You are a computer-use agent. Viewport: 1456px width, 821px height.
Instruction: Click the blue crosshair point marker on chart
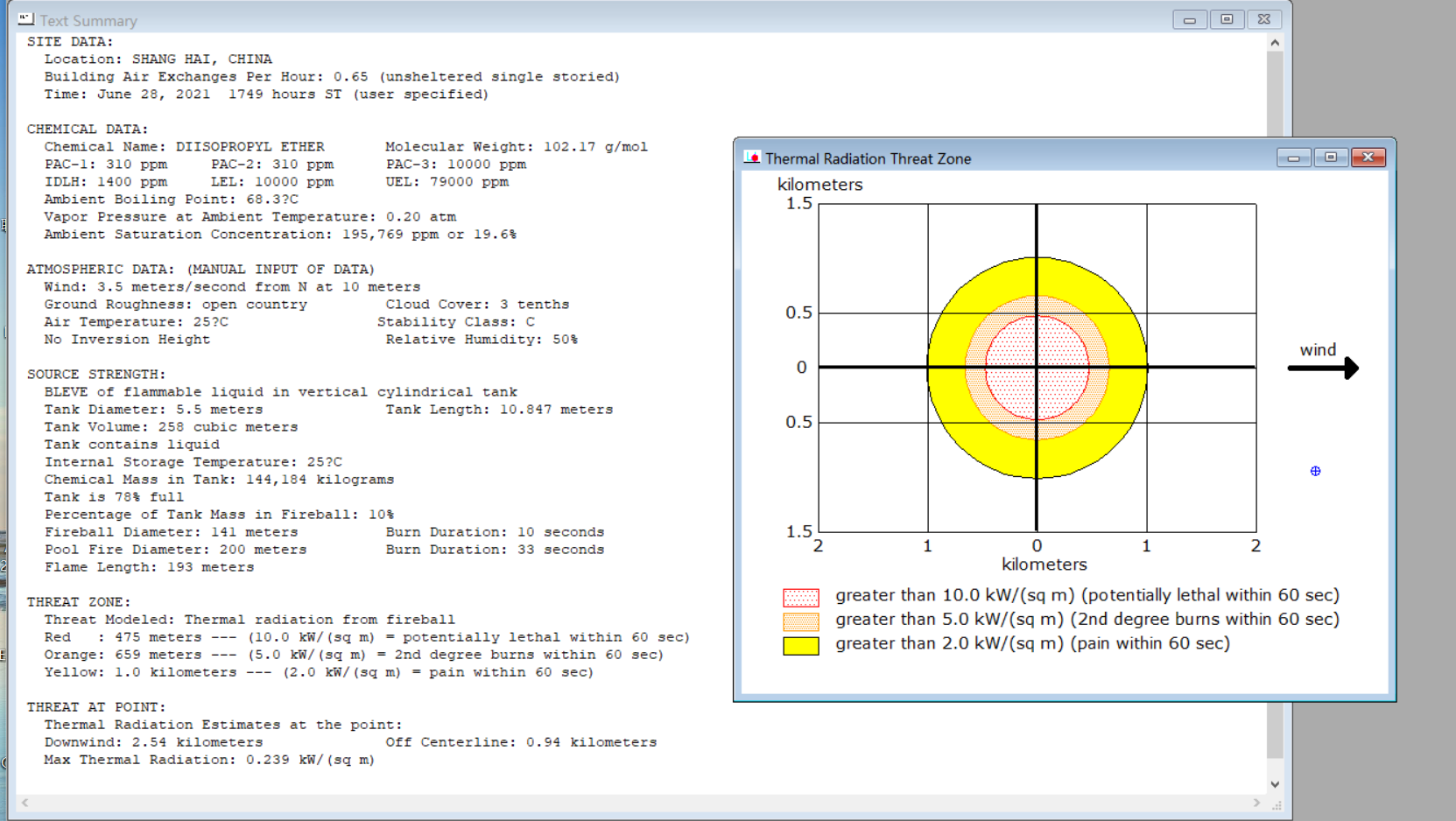pos(1315,471)
